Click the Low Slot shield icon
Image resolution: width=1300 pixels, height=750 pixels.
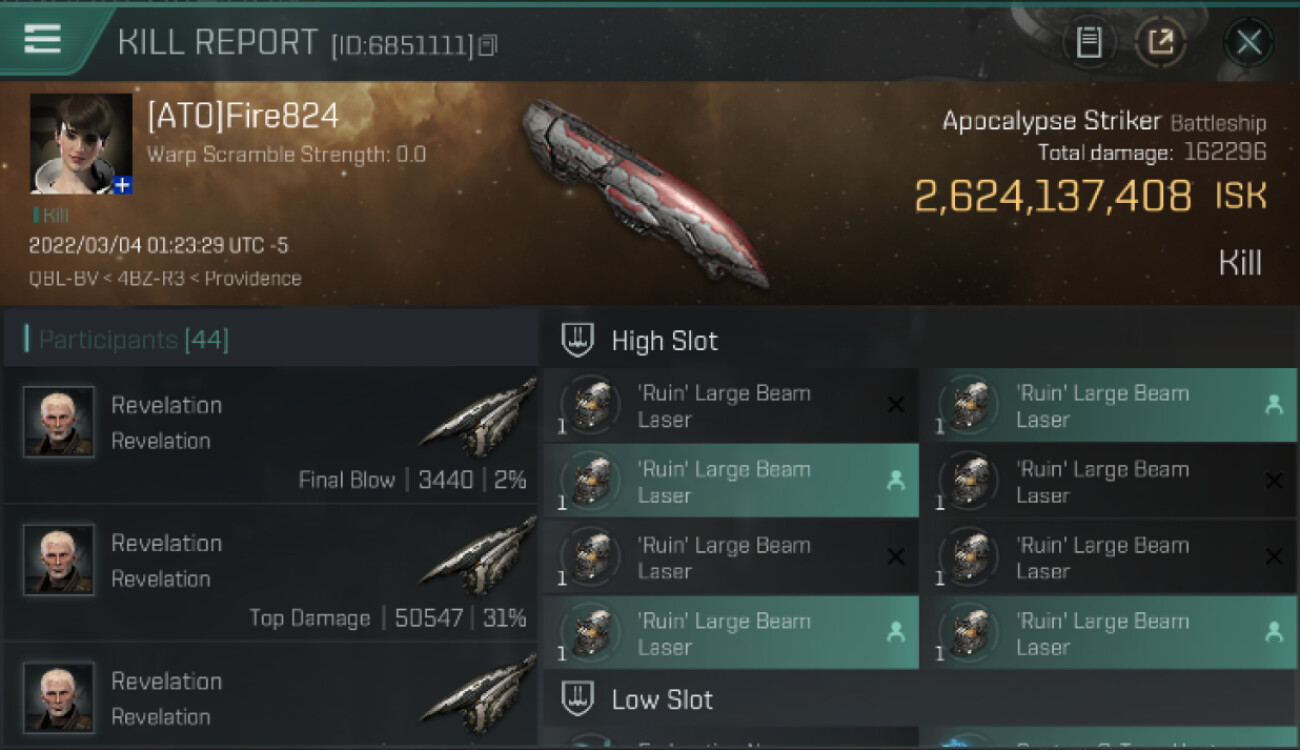click(577, 699)
